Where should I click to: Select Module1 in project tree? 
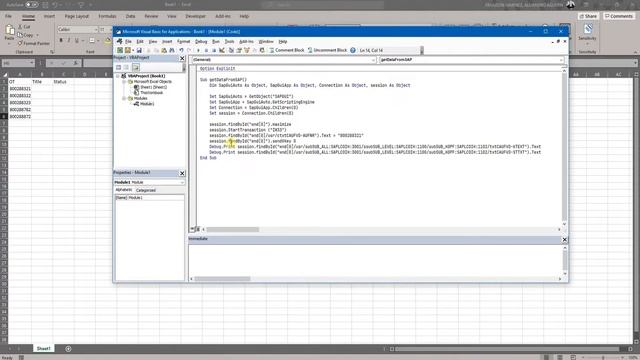[144, 104]
